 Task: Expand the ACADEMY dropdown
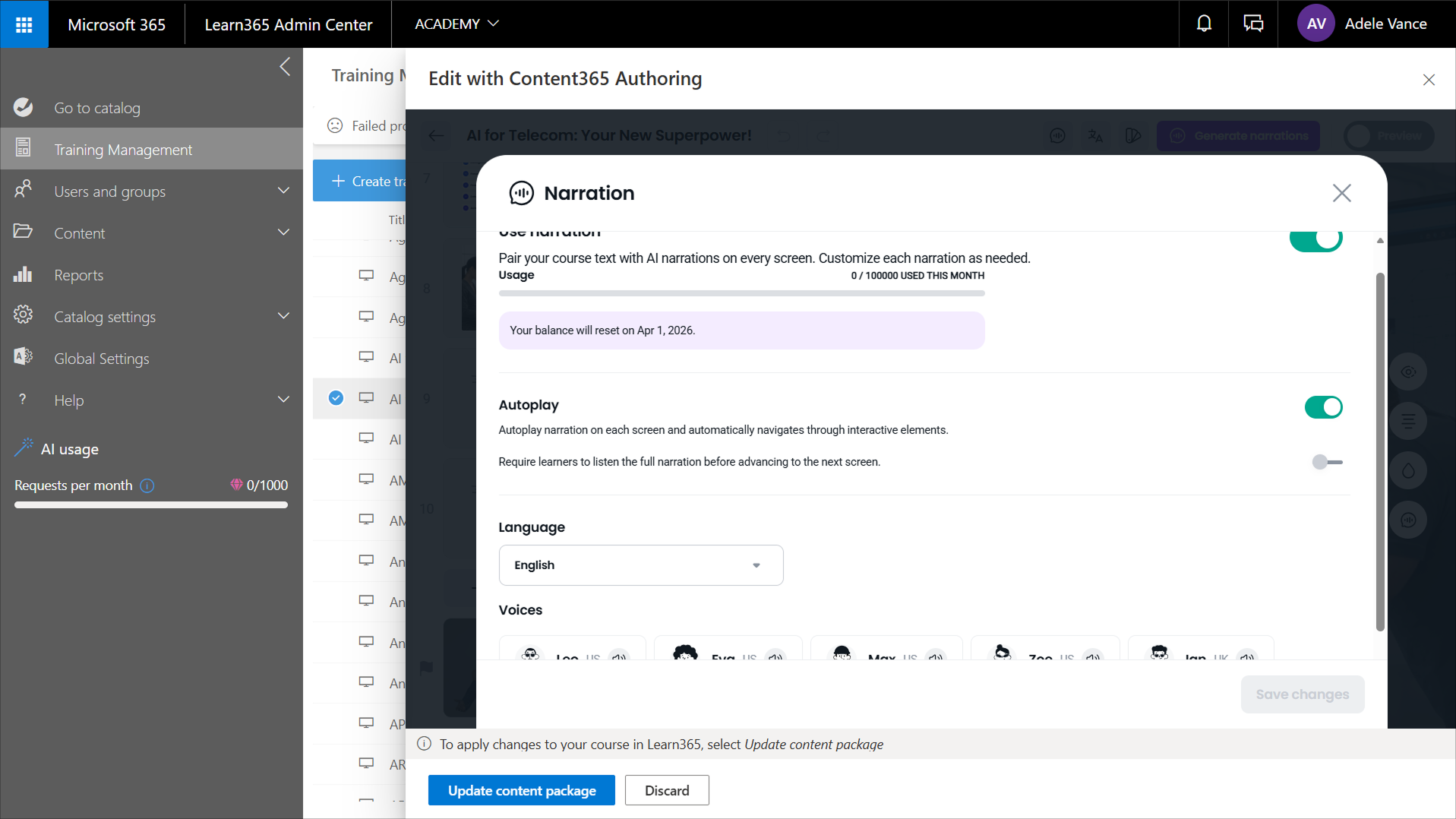click(456, 24)
